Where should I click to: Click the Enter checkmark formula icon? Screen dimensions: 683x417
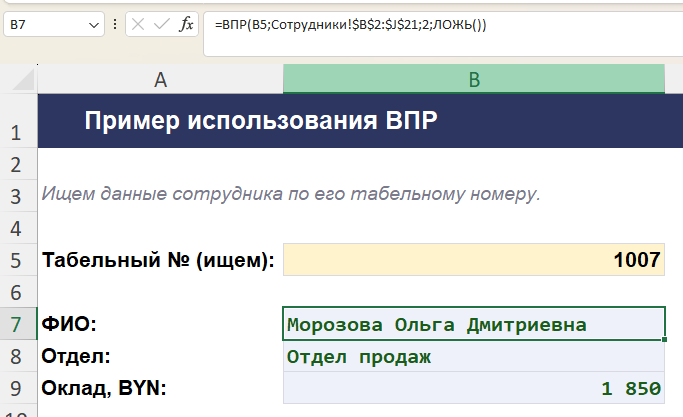pyautogui.click(x=162, y=24)
